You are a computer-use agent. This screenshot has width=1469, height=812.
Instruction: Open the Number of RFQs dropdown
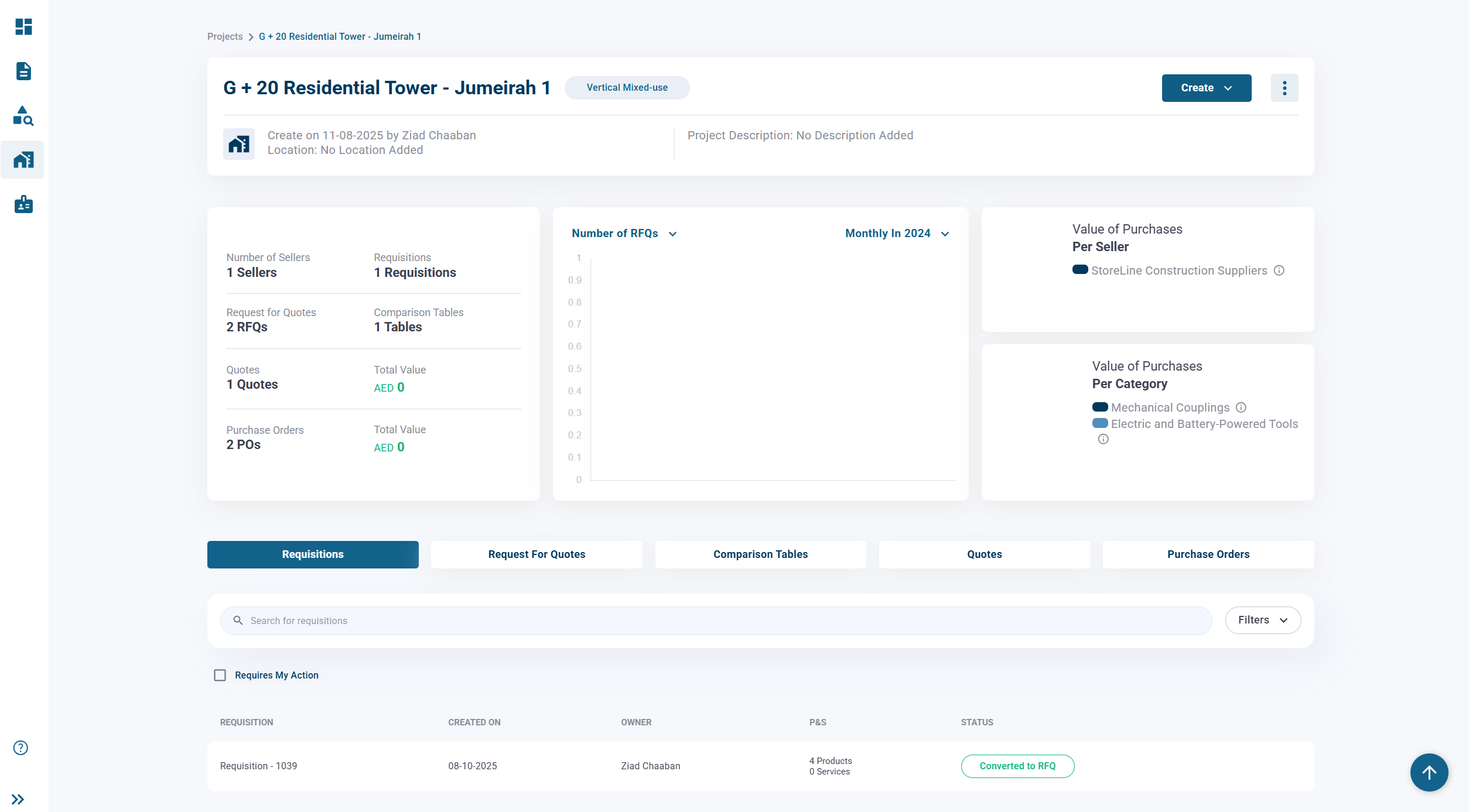(x=624, y=233)
